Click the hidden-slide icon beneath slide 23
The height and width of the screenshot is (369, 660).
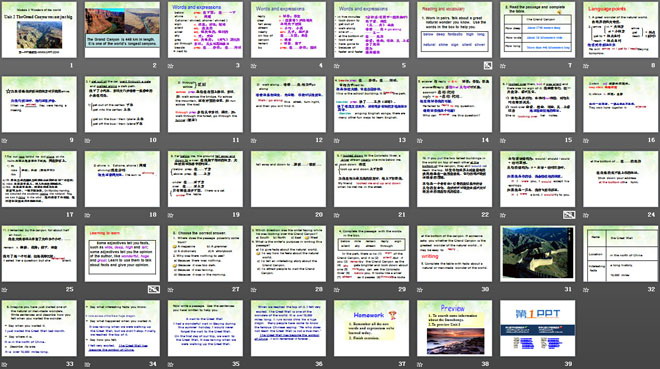tap(569, 215)
